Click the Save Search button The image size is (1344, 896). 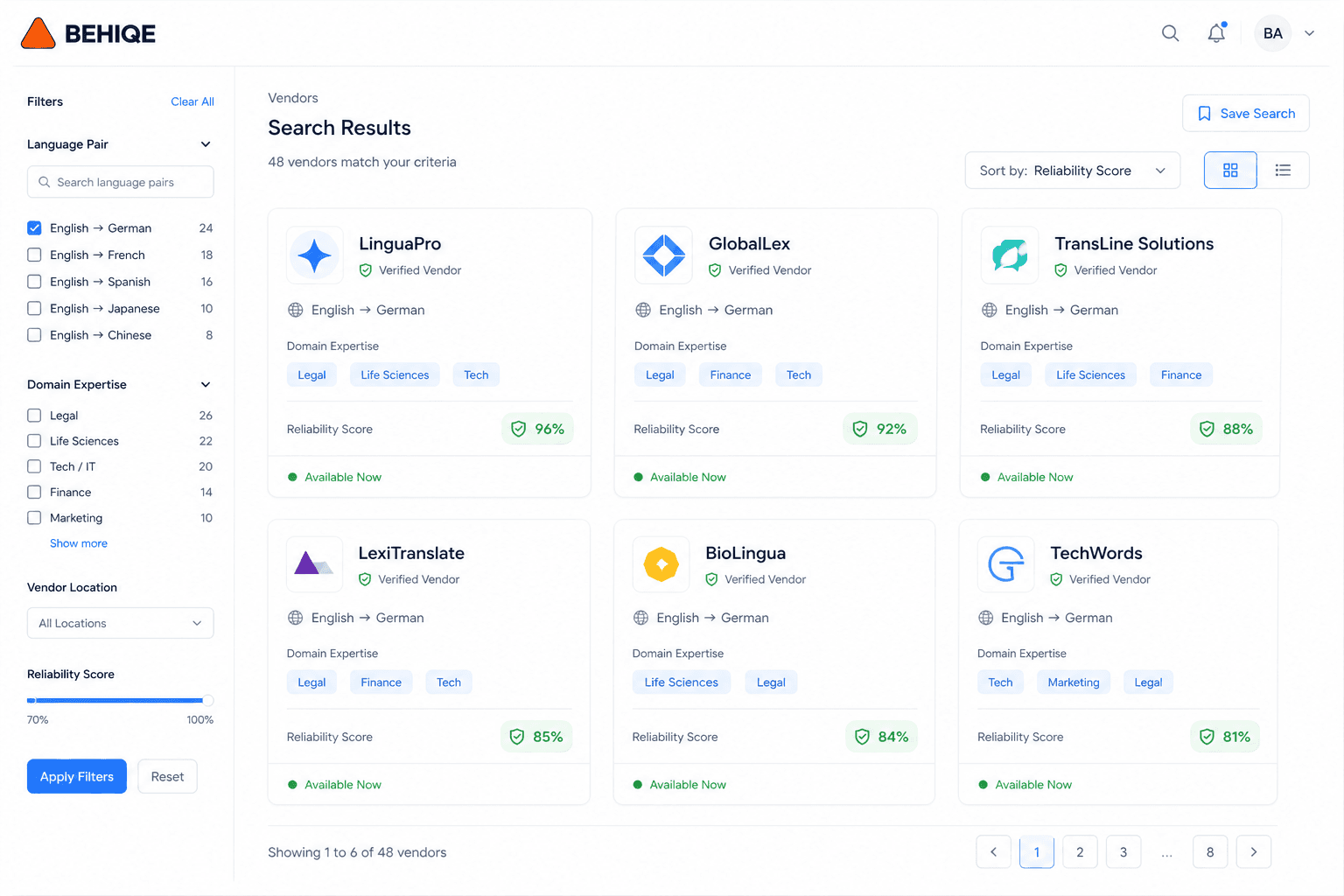click(x=1246, y=114)
